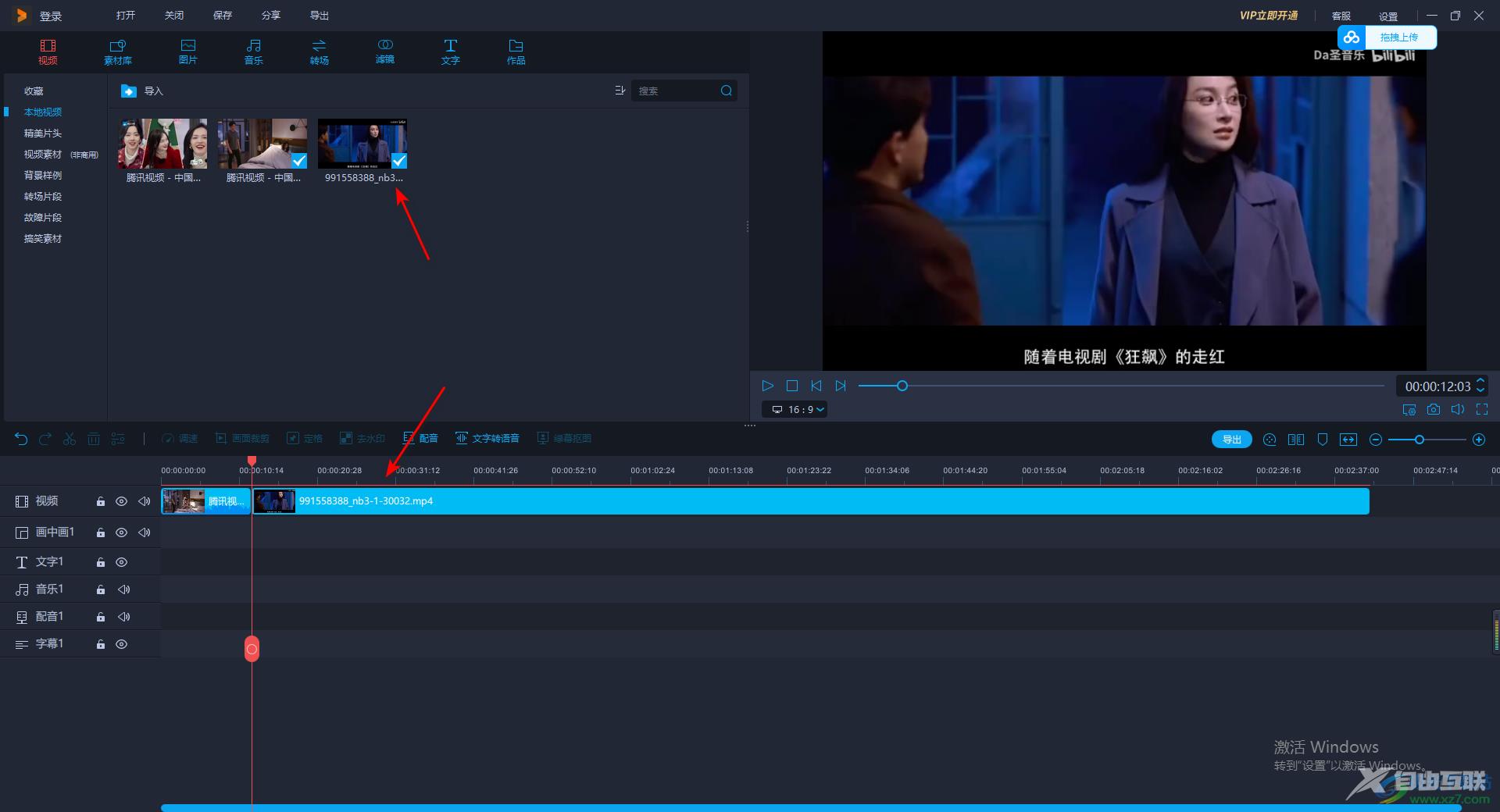1500x812 pixels.
Task: Delete clip with the trash icon
Action: [x=94, y=439]
